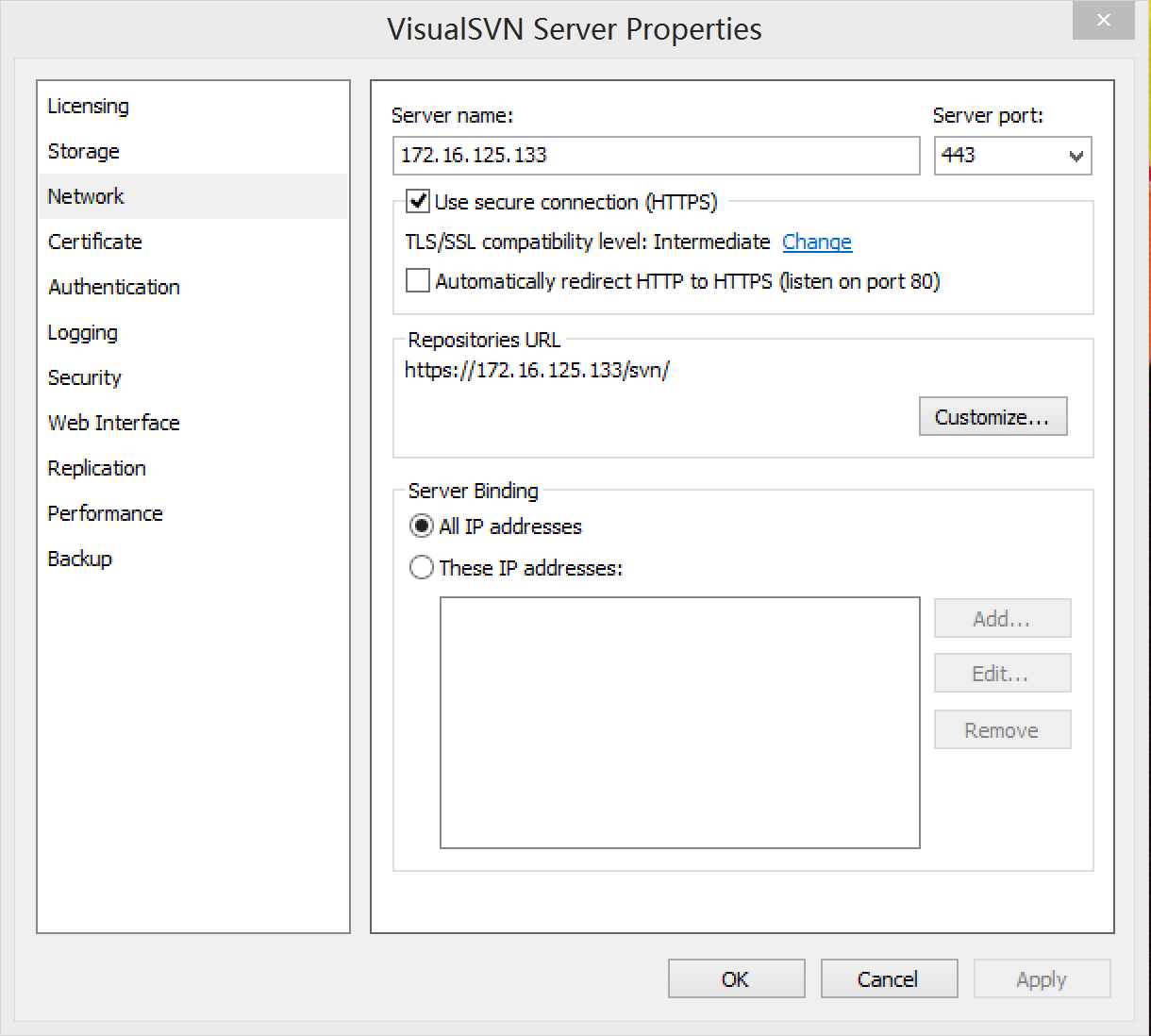Open the Authentication settings

click(114, 287)
